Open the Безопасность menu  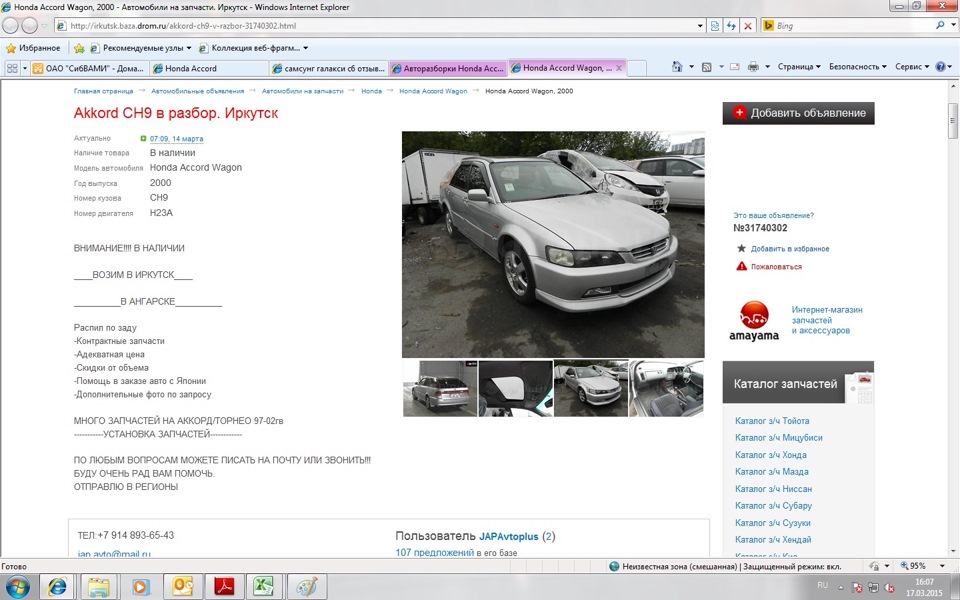pos(858,67)
